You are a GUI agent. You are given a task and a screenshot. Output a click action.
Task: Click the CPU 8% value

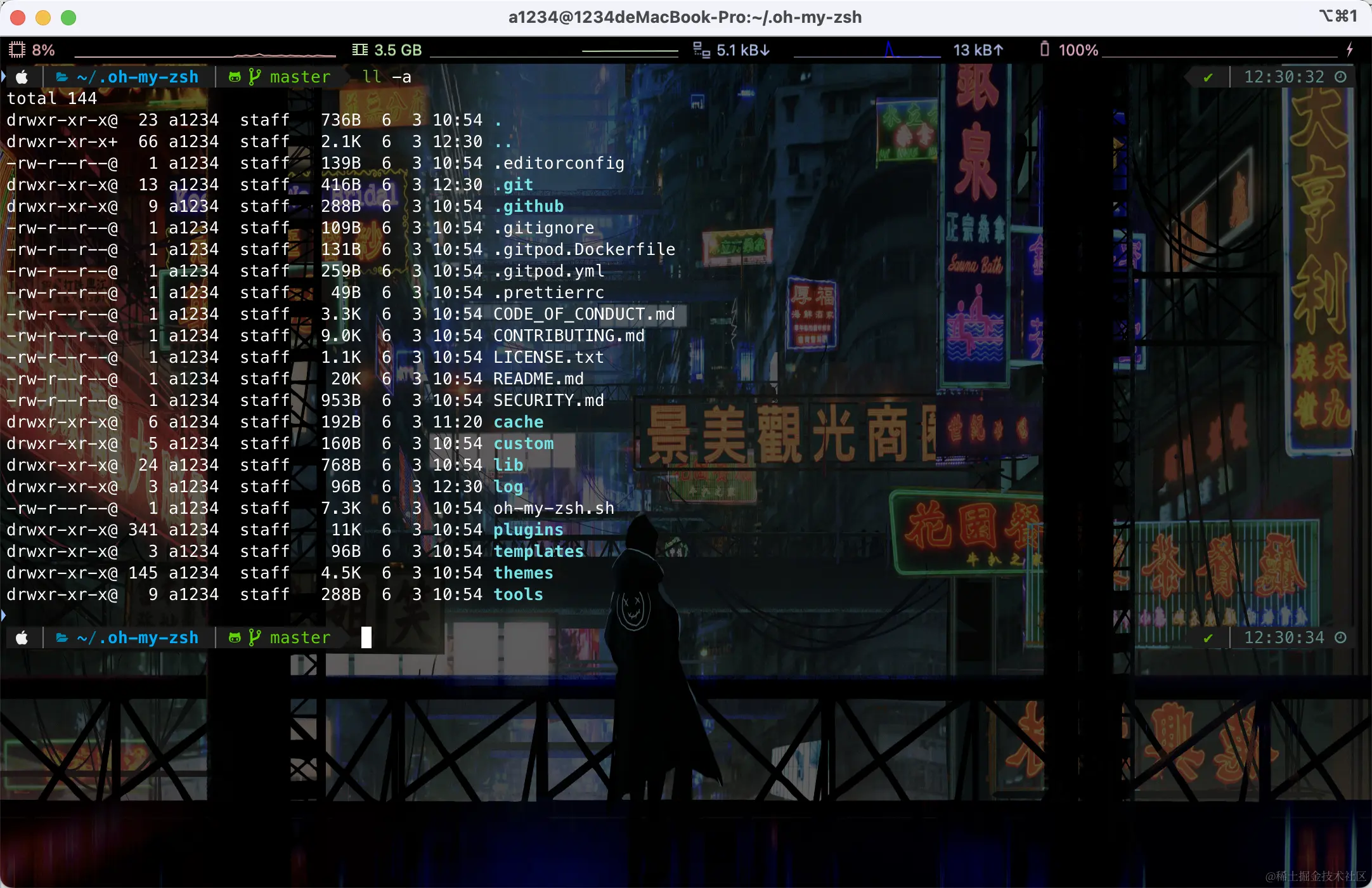[43, 50]
